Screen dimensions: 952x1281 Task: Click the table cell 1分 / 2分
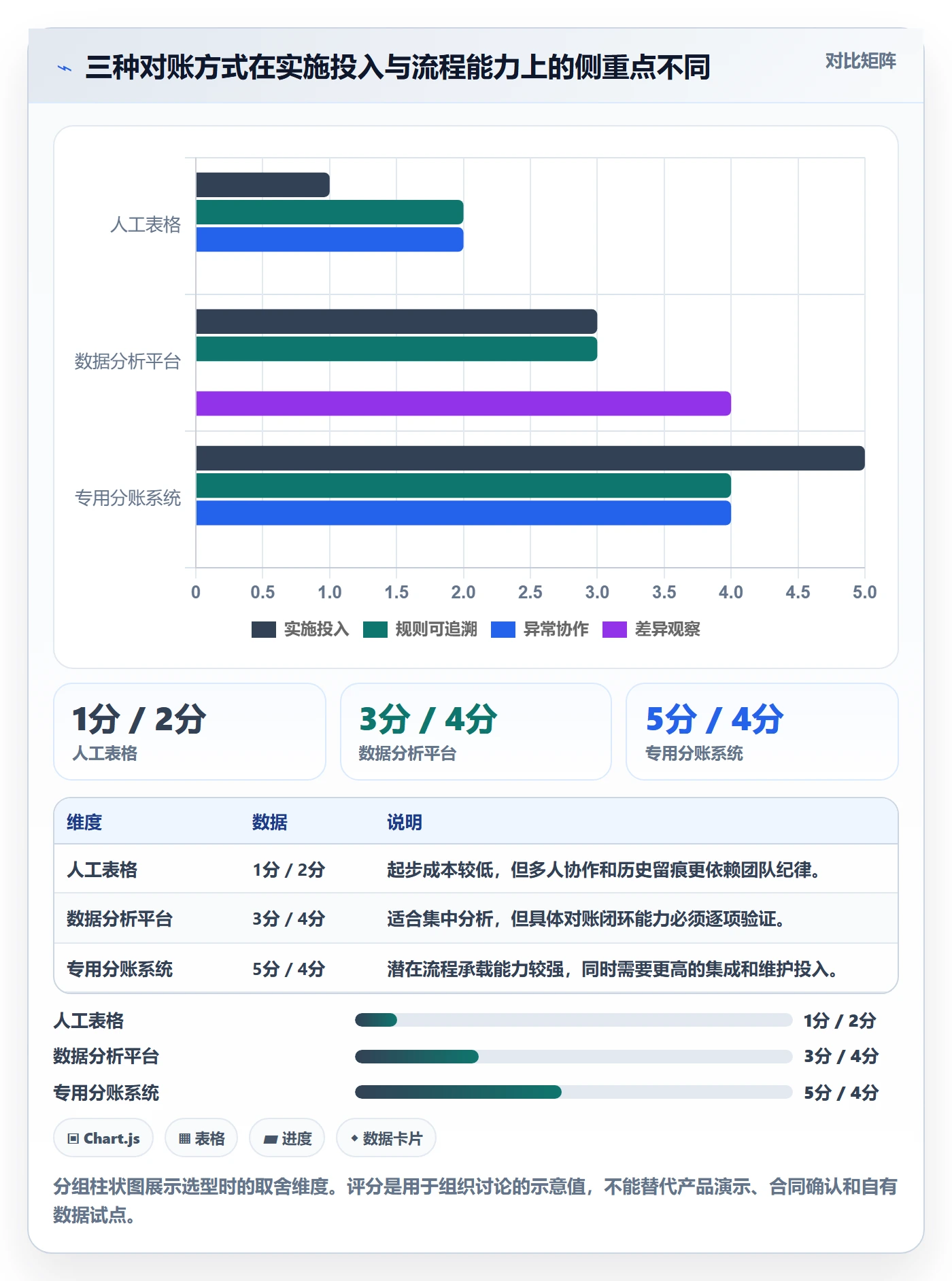point(288,870)
